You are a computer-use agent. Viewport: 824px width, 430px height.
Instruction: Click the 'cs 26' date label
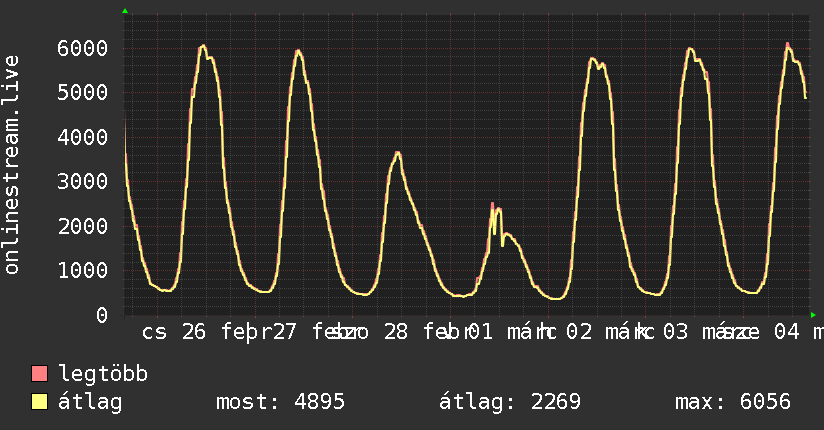pyautogui.click(x=174, y=332)
